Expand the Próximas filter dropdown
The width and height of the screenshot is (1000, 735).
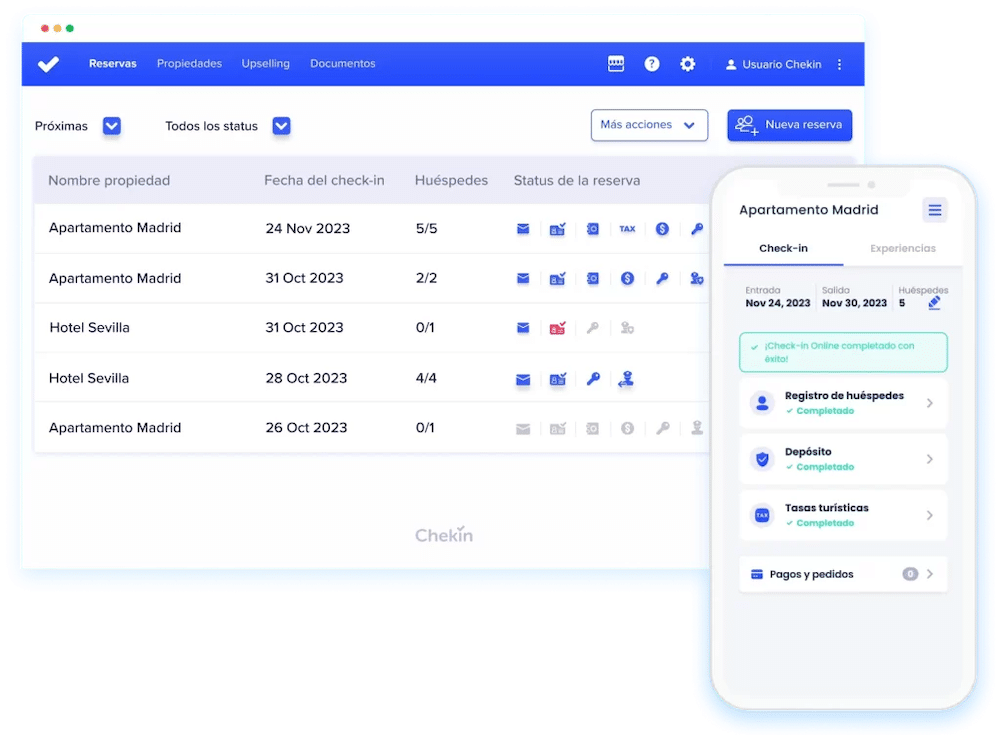tap(112, 126)
